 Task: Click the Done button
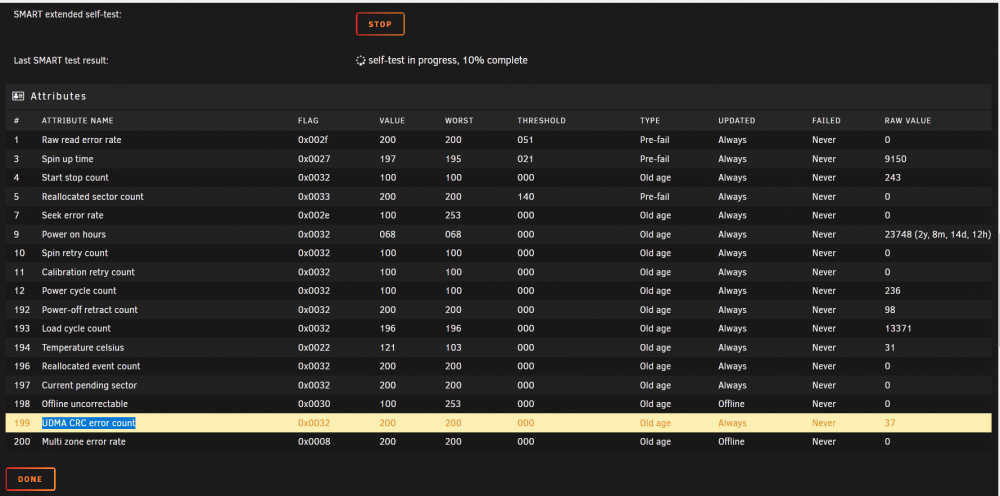click(30, 479)
